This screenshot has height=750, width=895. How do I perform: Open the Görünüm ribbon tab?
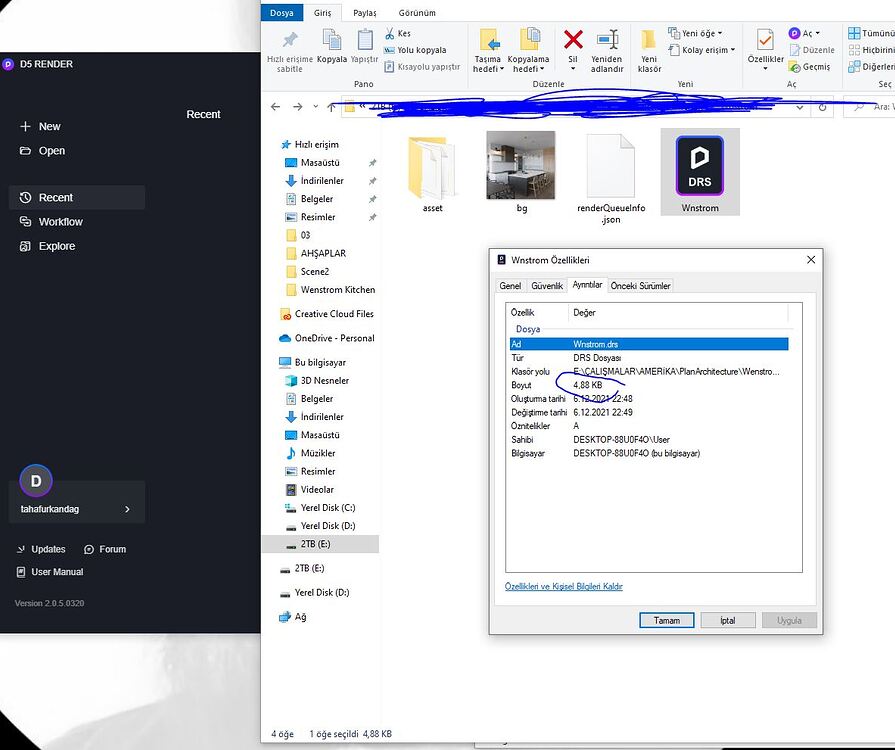click(417, 13)
